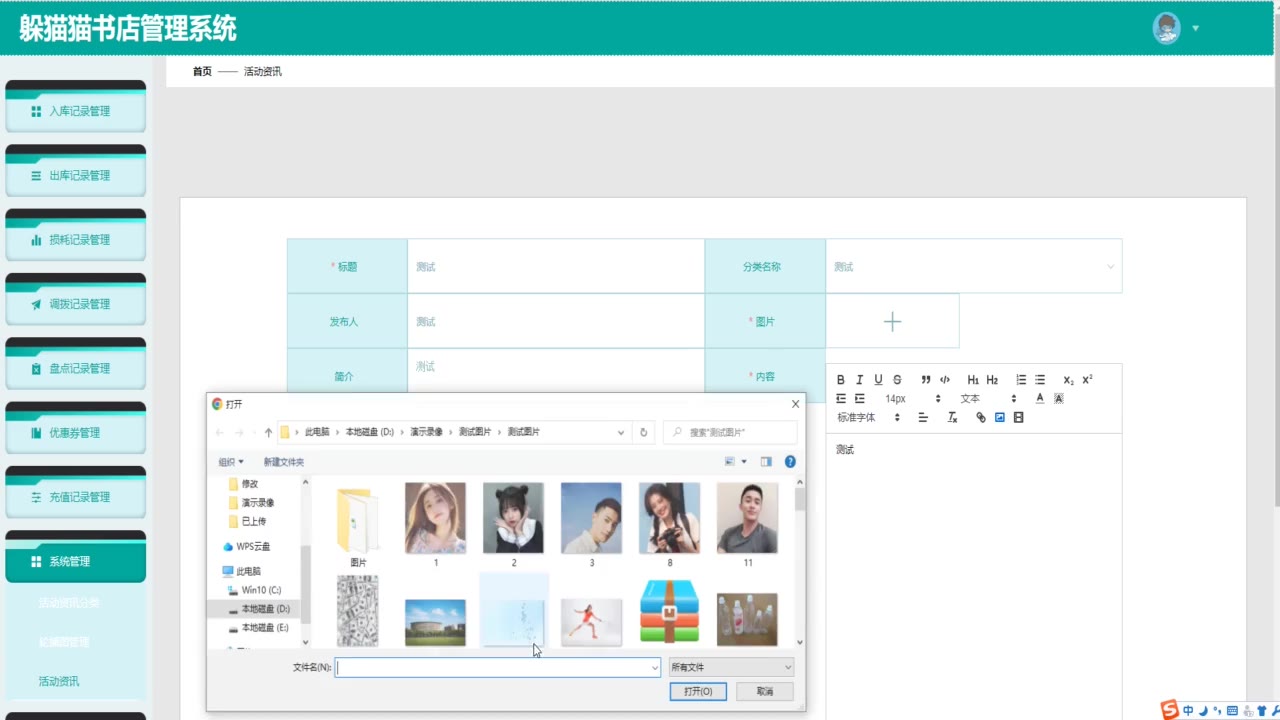Open the 所有文件 file type dropdown

[x=731, y=667]
